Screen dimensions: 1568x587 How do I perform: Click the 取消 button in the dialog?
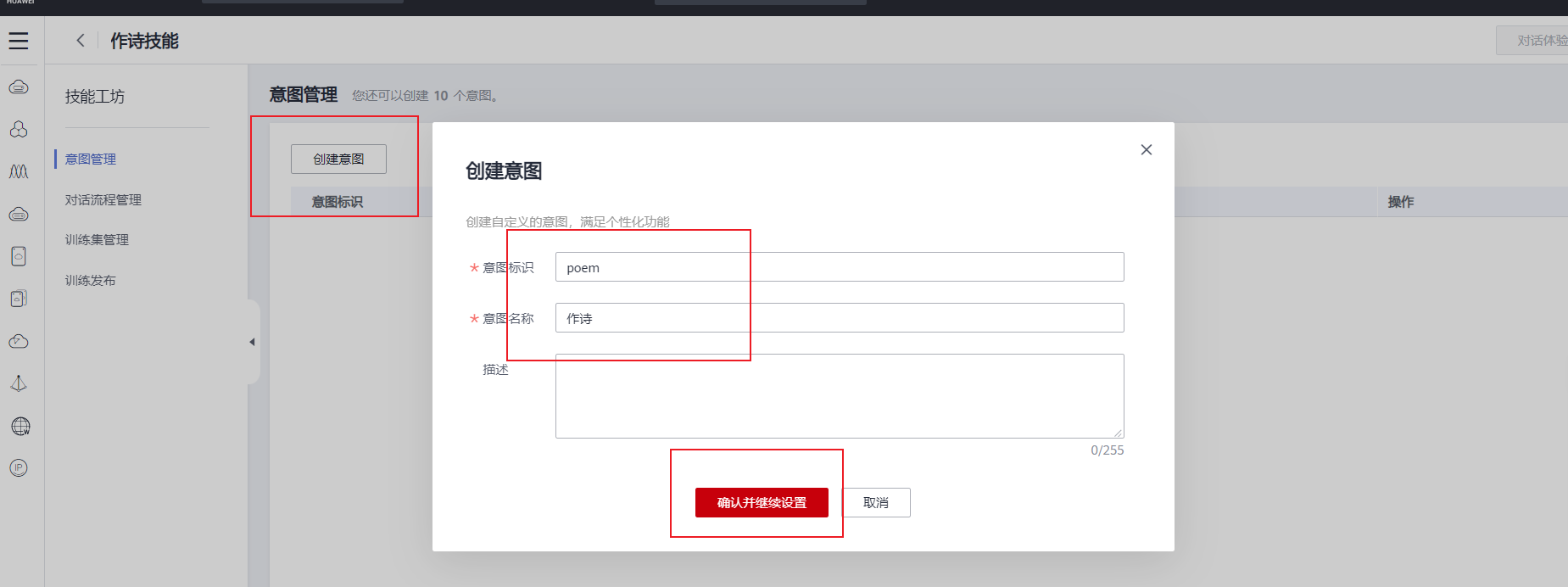point(876,502)
